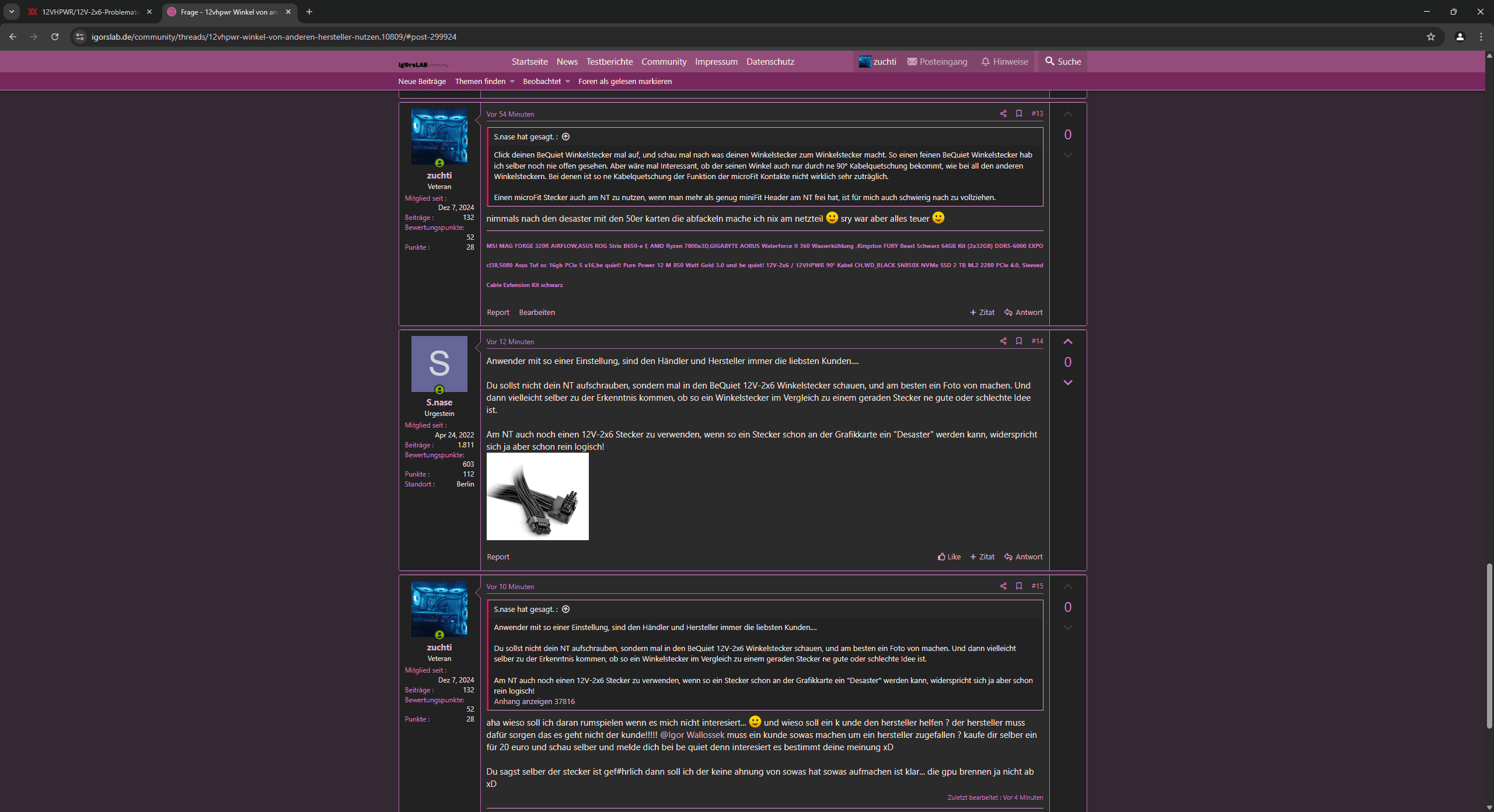This screenshot has width=1494, height=812.
Task: Open the browser tab search chevron
Action: tap(11, 12)
